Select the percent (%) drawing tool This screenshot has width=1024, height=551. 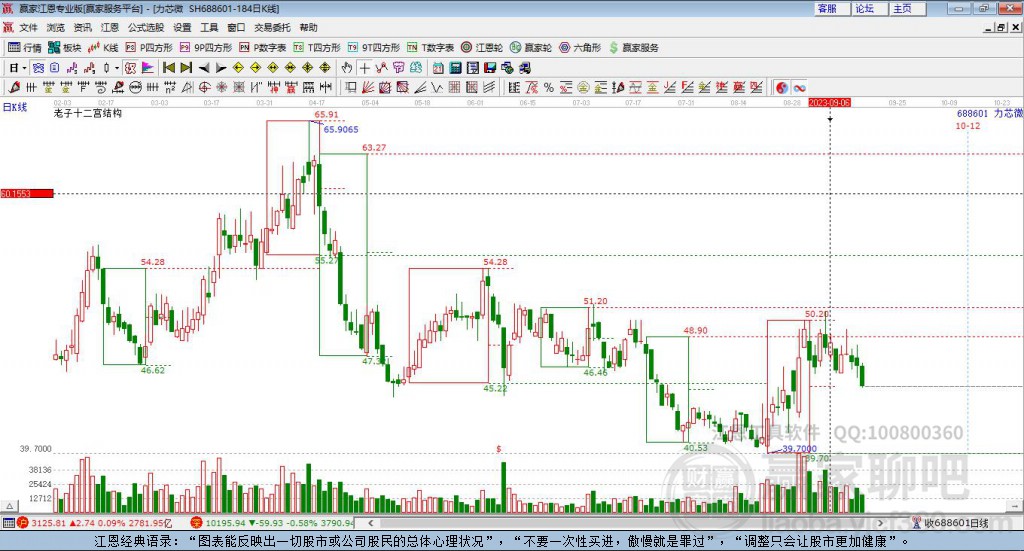(549, 87)
